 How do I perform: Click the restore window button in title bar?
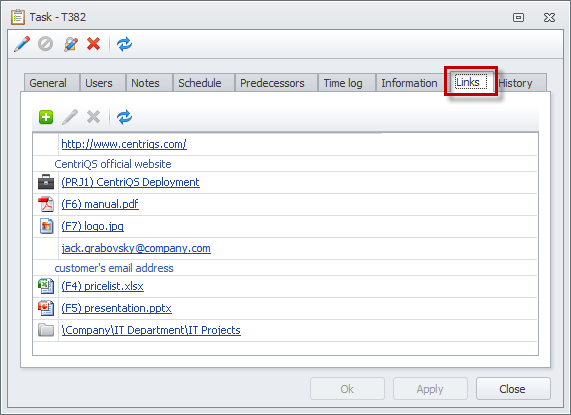(518, 17)
